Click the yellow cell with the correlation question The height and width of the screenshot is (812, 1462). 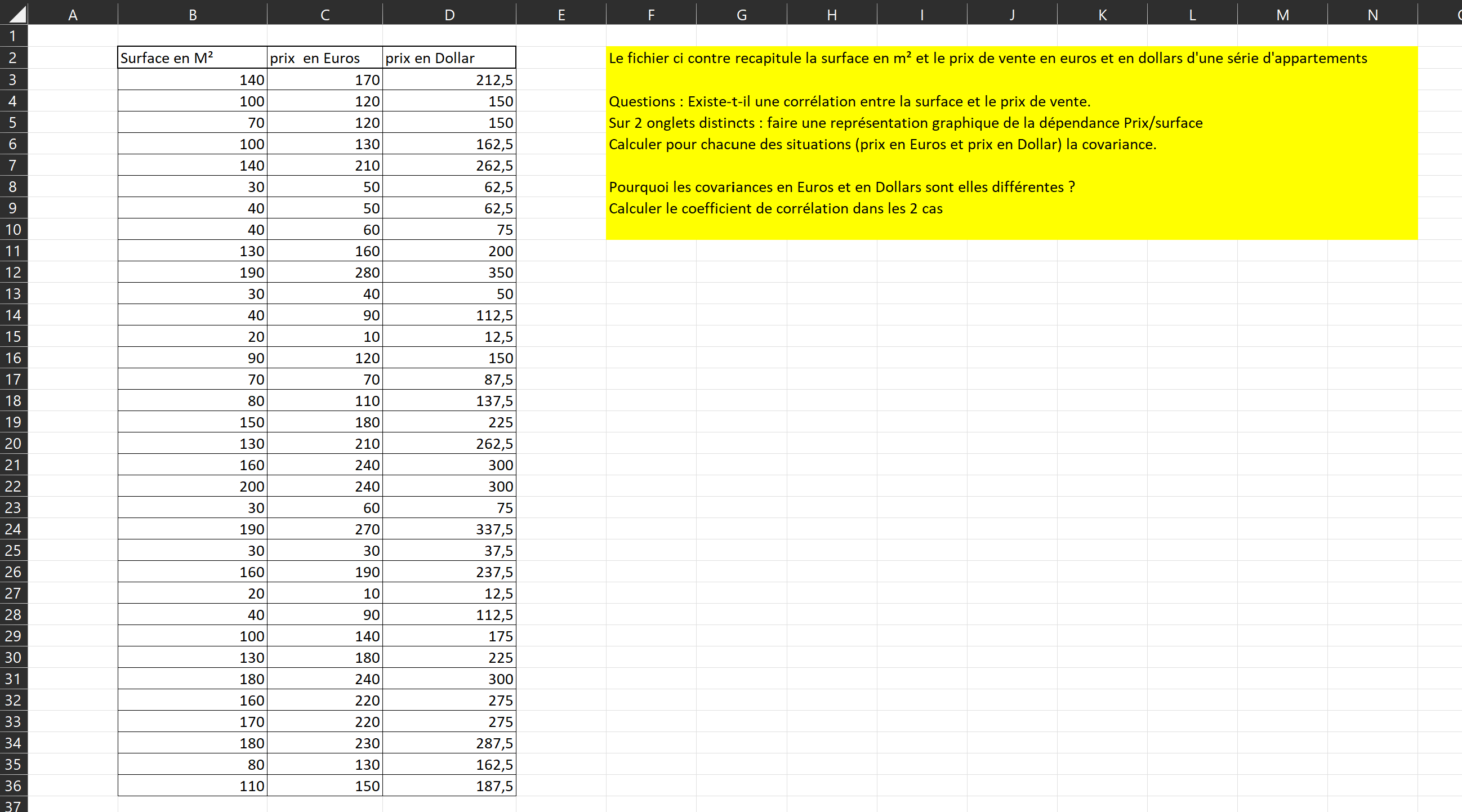852,100
